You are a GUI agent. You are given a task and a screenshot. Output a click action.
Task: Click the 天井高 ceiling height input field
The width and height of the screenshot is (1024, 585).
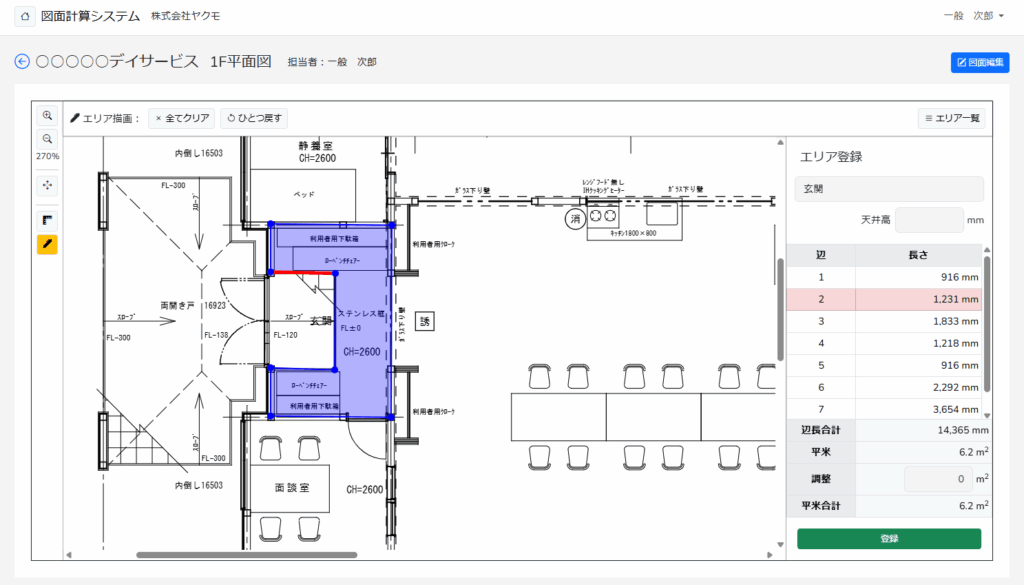click(928, 220)
